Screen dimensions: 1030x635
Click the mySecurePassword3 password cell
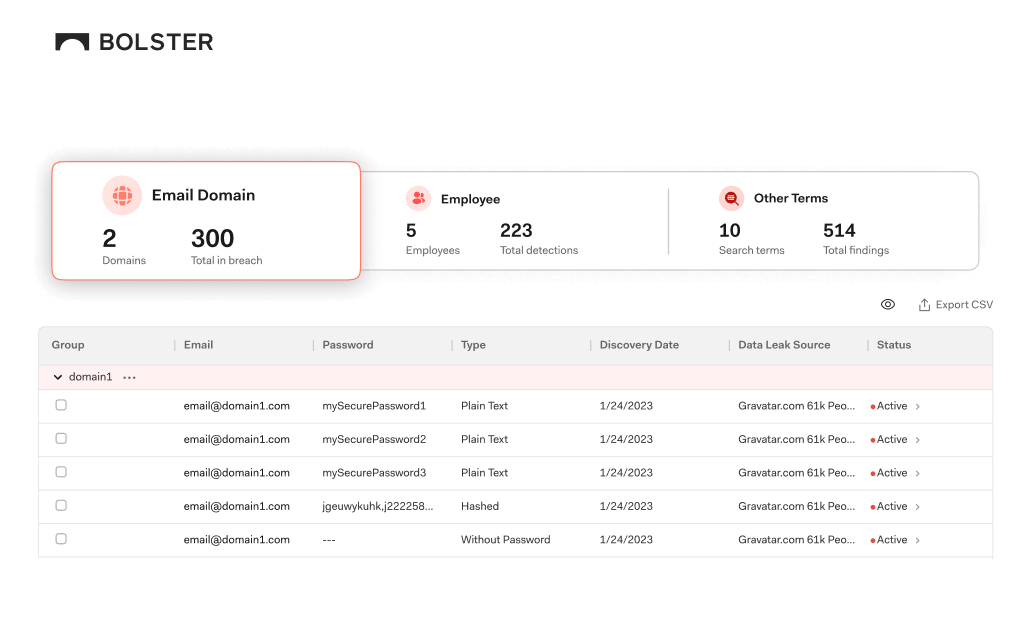(x=374, y=473)
